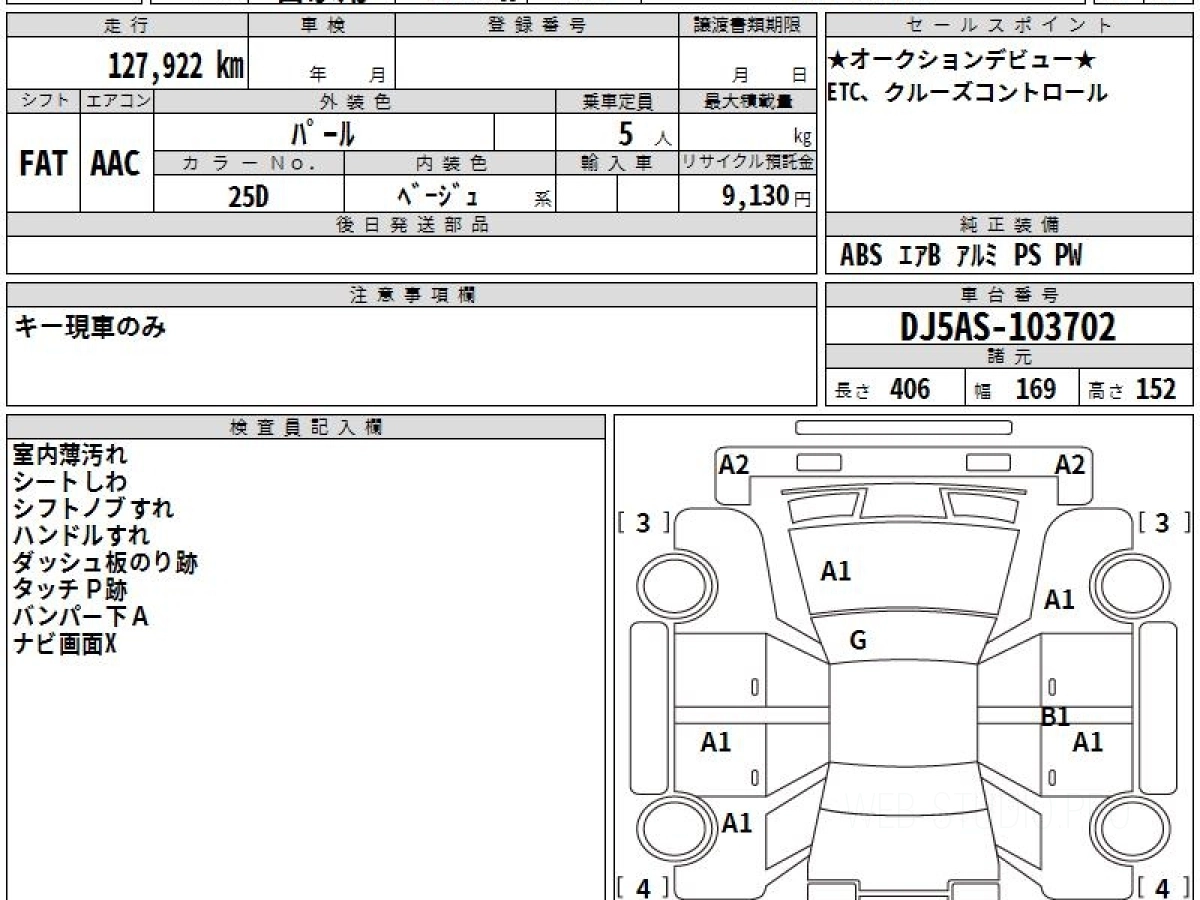Screen dimensions: 1200x900
Task: Select the ダッシュ板のり跡 inspector note
Action: click(x=106, y=562)
